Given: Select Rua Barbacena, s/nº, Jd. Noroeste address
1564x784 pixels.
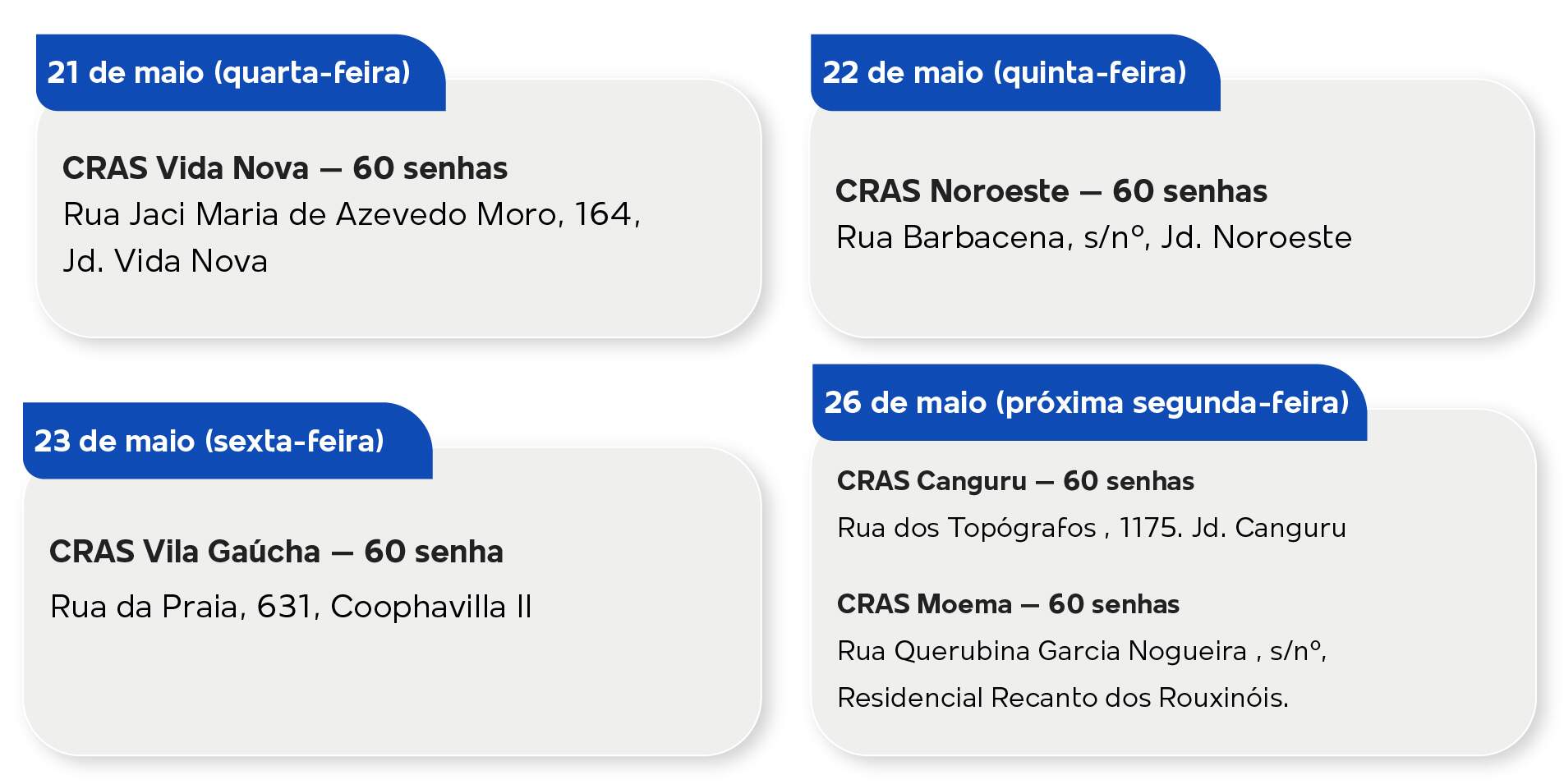Looking at the screenshot, I should [1093, 237].
